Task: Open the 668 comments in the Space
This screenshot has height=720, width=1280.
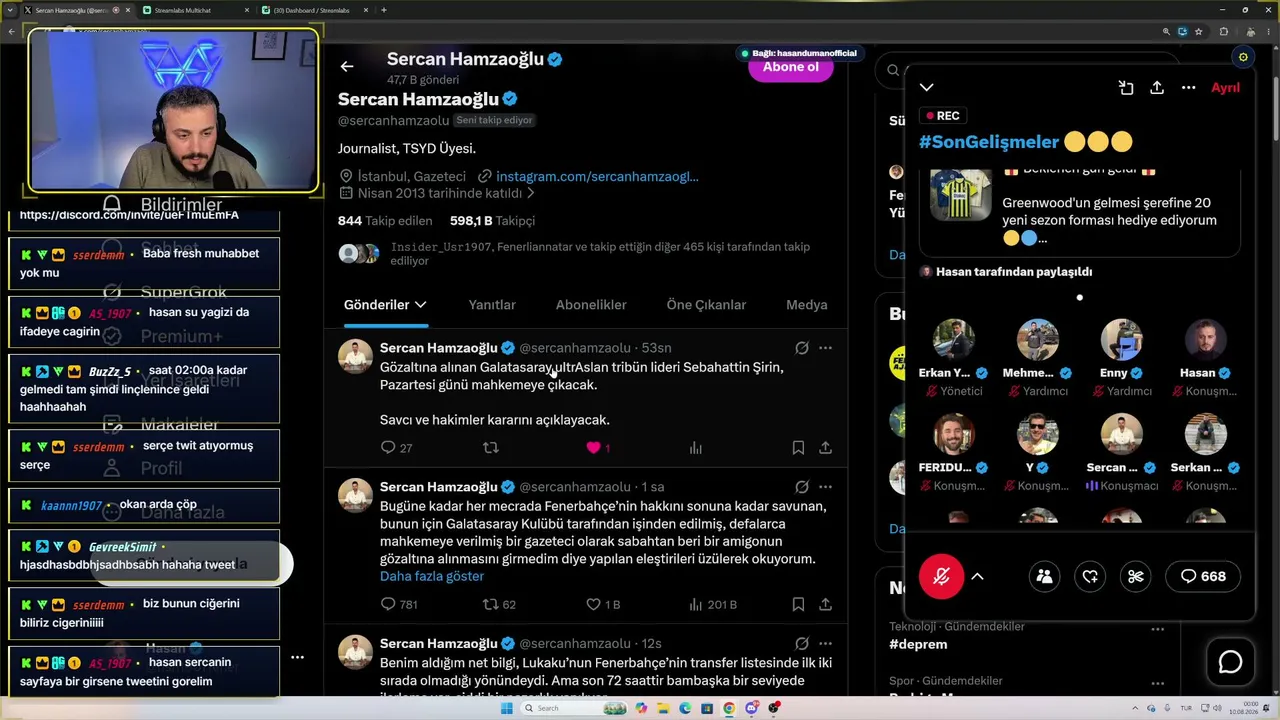Action: [1203, 576]
